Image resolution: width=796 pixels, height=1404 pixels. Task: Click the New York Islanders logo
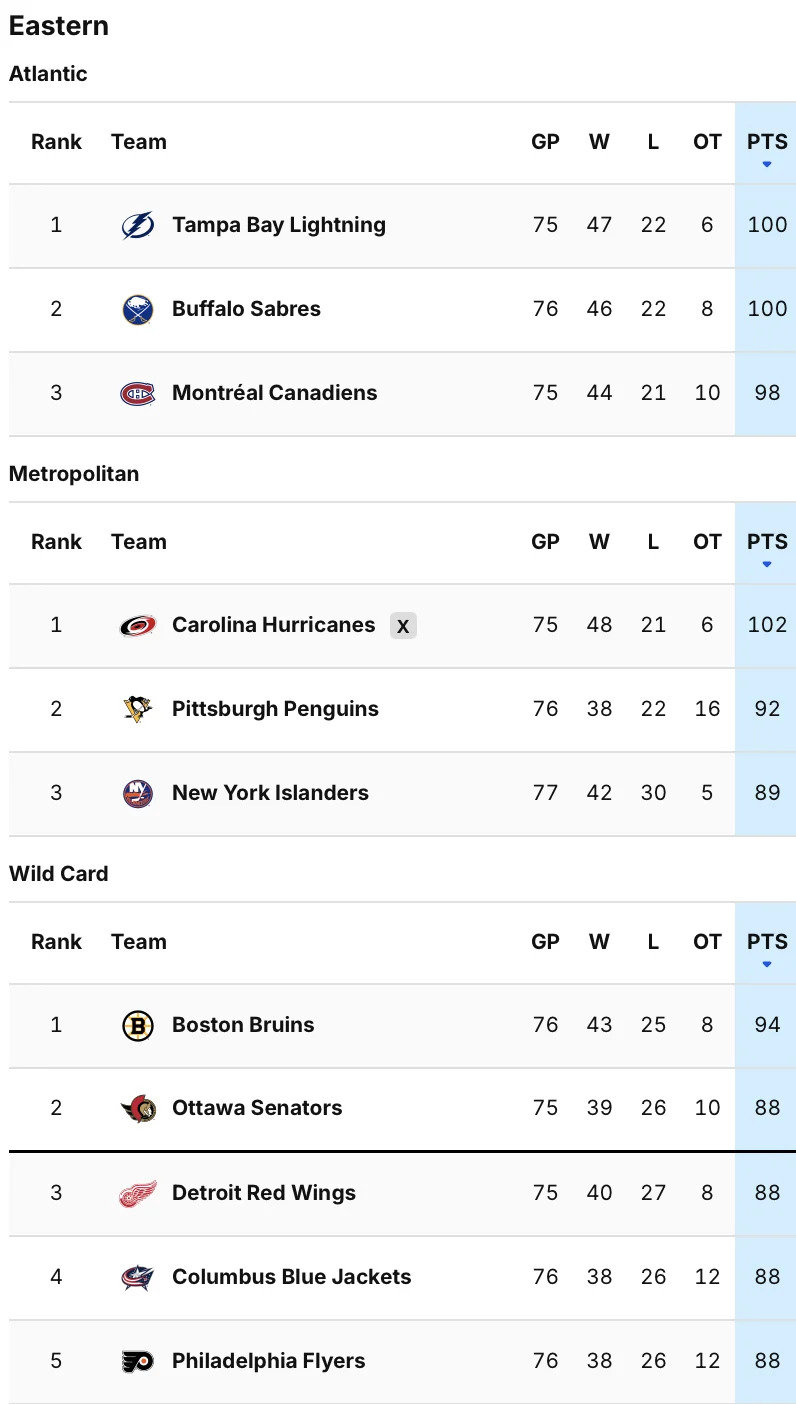[x=138, y=794]
